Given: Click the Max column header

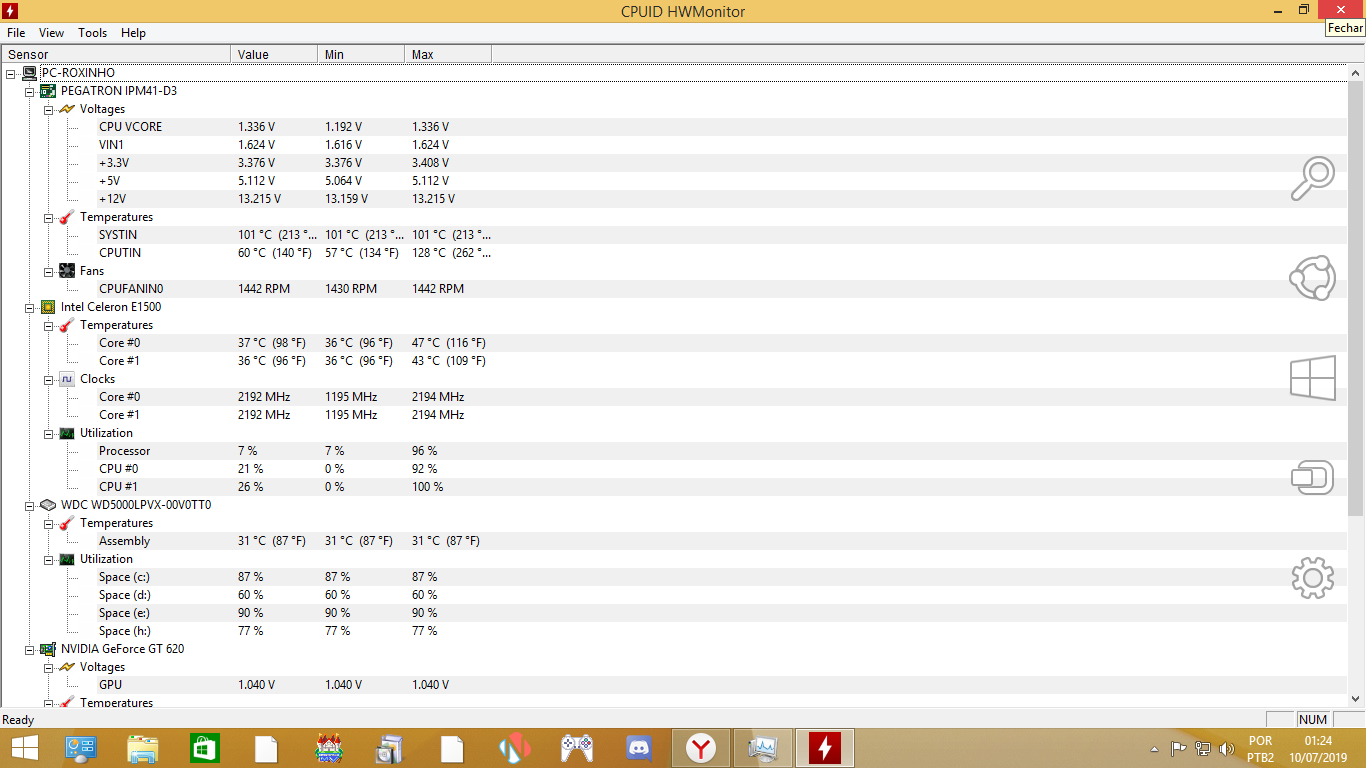Looking at the screenshot, I should point(448,54).
